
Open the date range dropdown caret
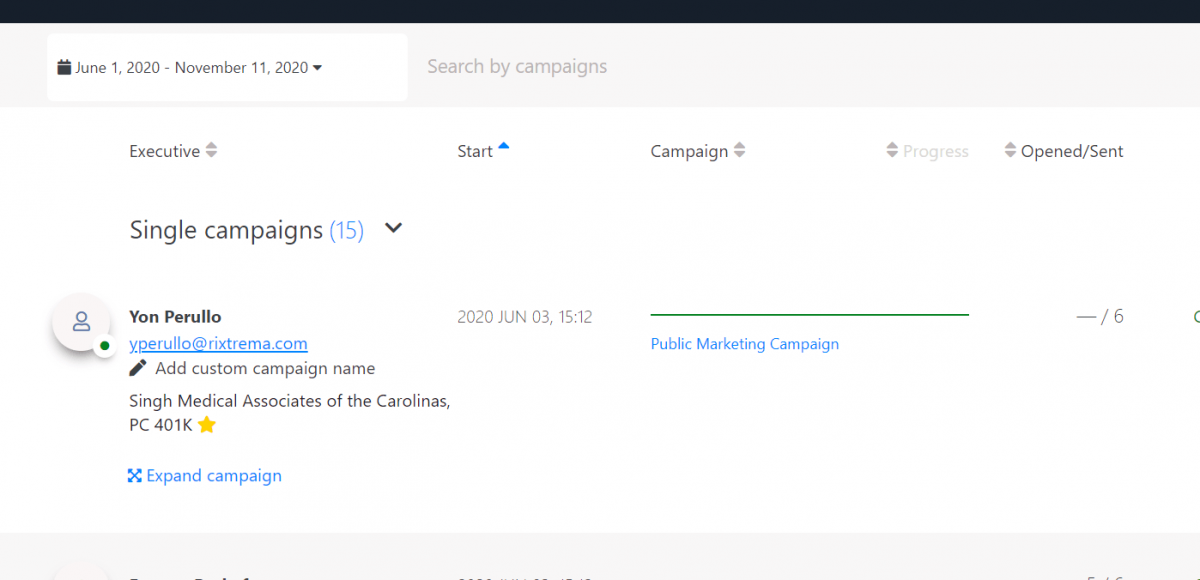click(318, 68)
